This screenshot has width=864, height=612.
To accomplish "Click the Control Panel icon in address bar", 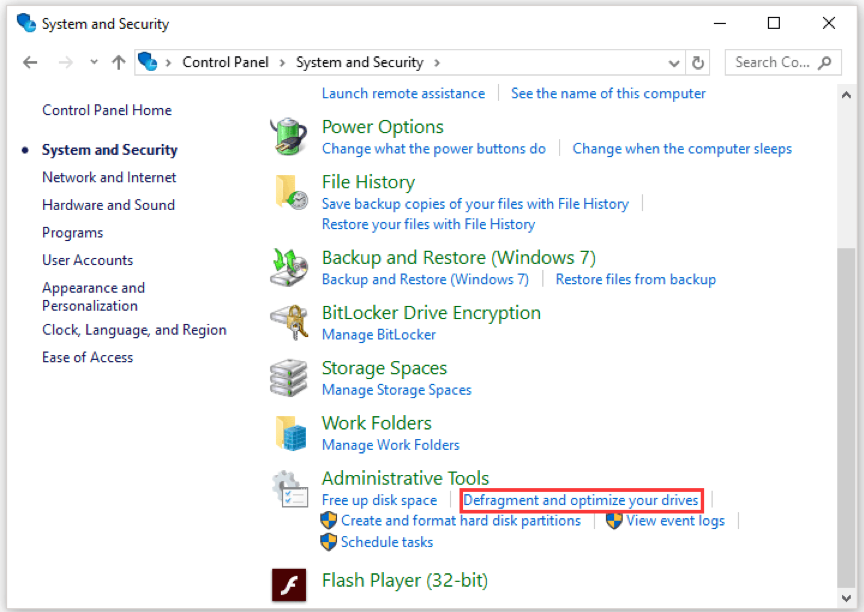I will 148,62.
